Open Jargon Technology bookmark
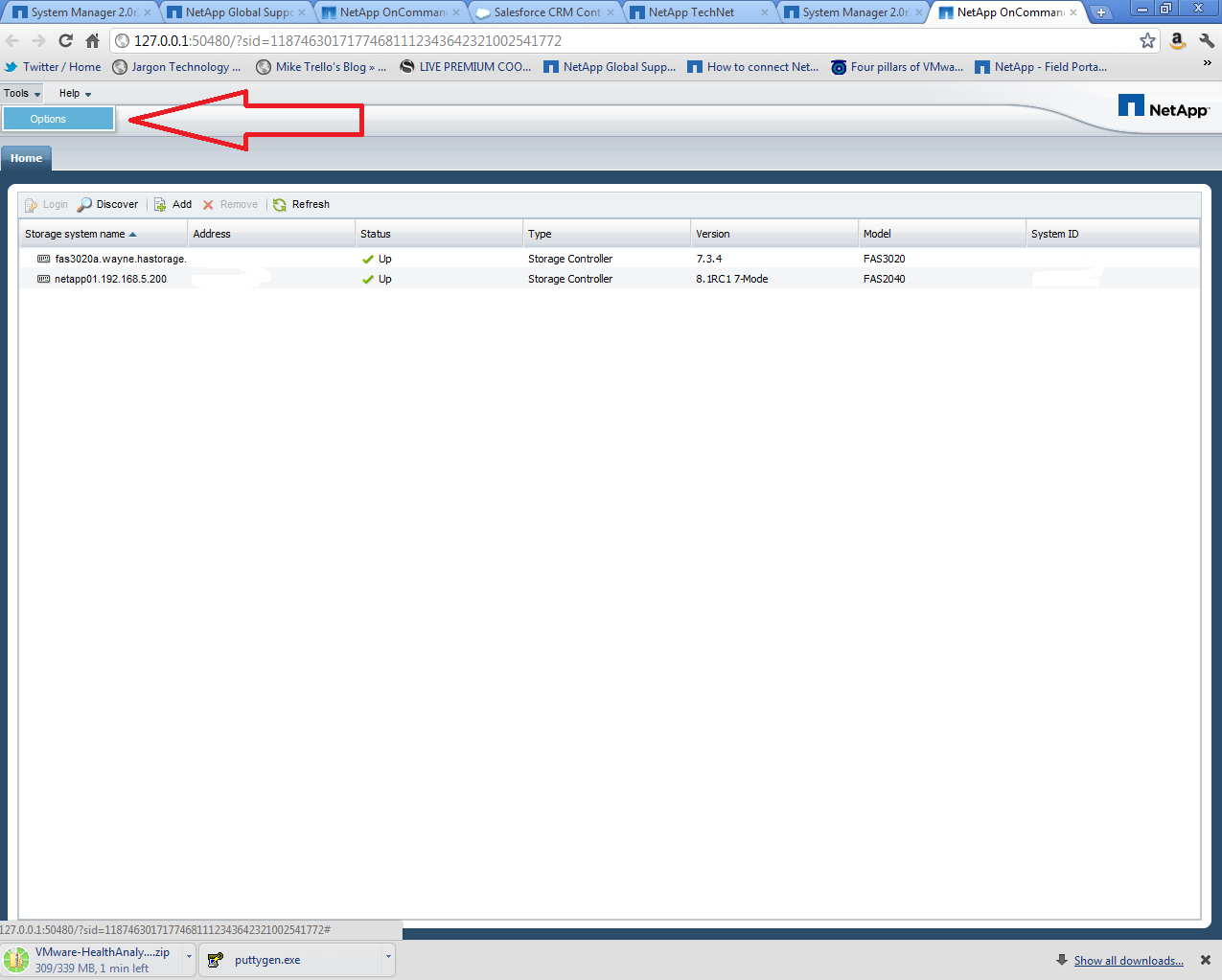1222x980 pixels. [176, 67]
